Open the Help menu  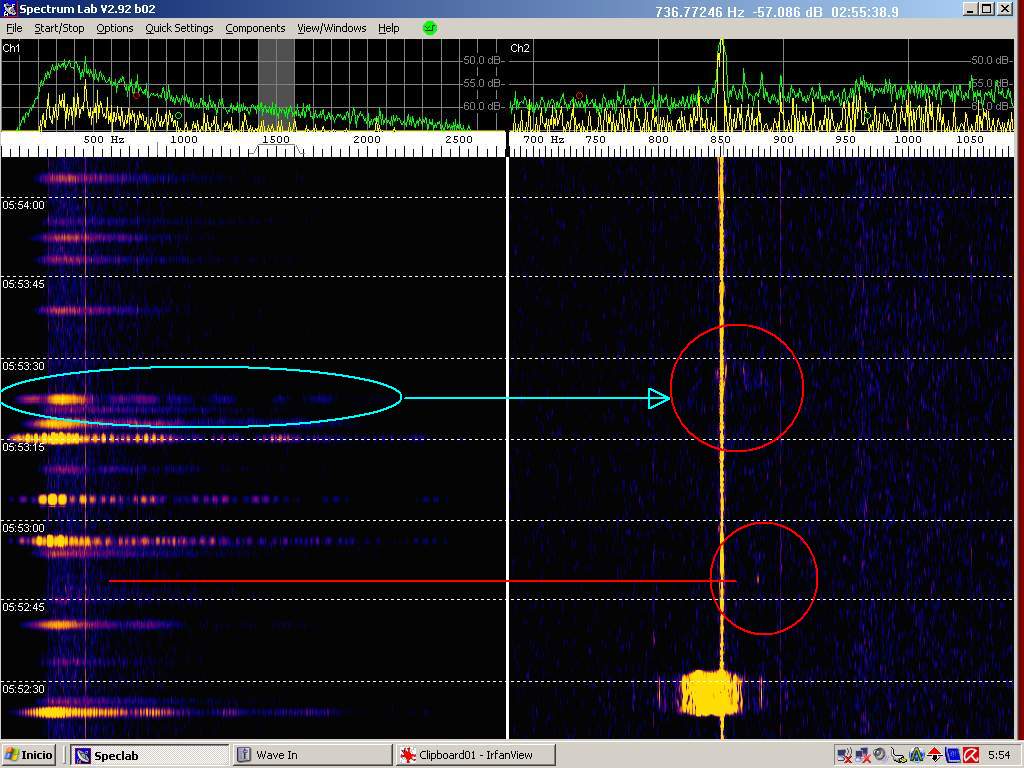tap(388, 28)
